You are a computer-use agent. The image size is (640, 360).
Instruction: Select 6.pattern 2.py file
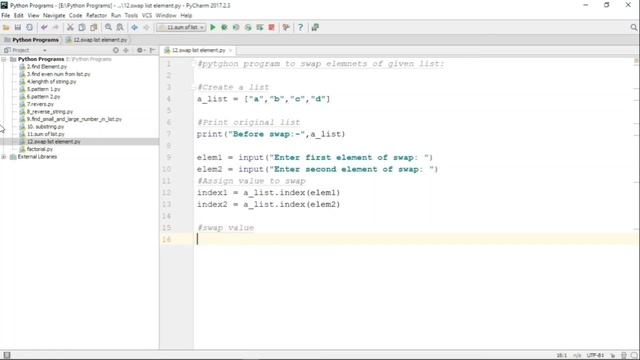[x=43, y=97]
